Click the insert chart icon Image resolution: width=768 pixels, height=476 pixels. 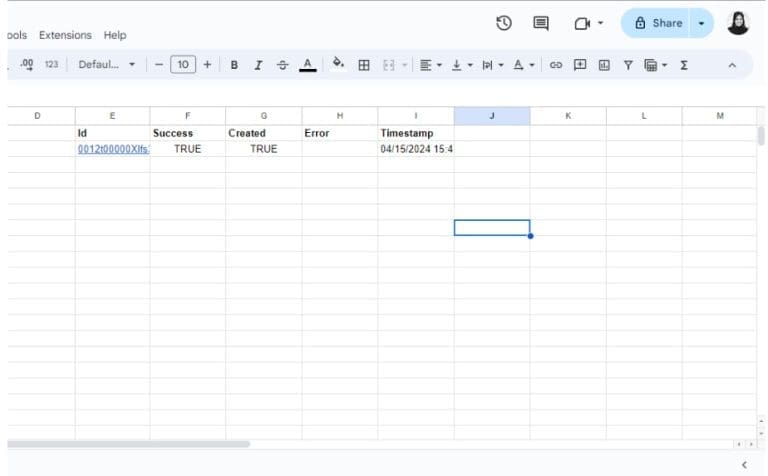click(x=604, y=65)
